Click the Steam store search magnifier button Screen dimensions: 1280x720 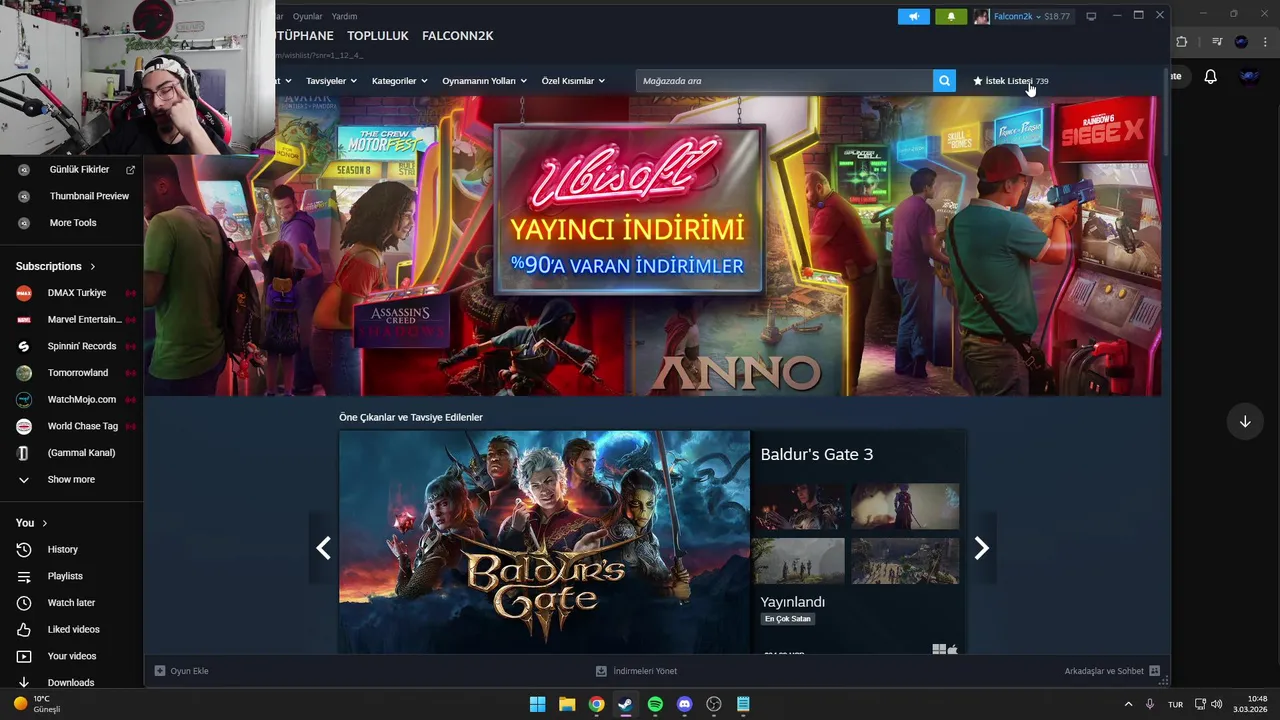[x=944, y=81]
